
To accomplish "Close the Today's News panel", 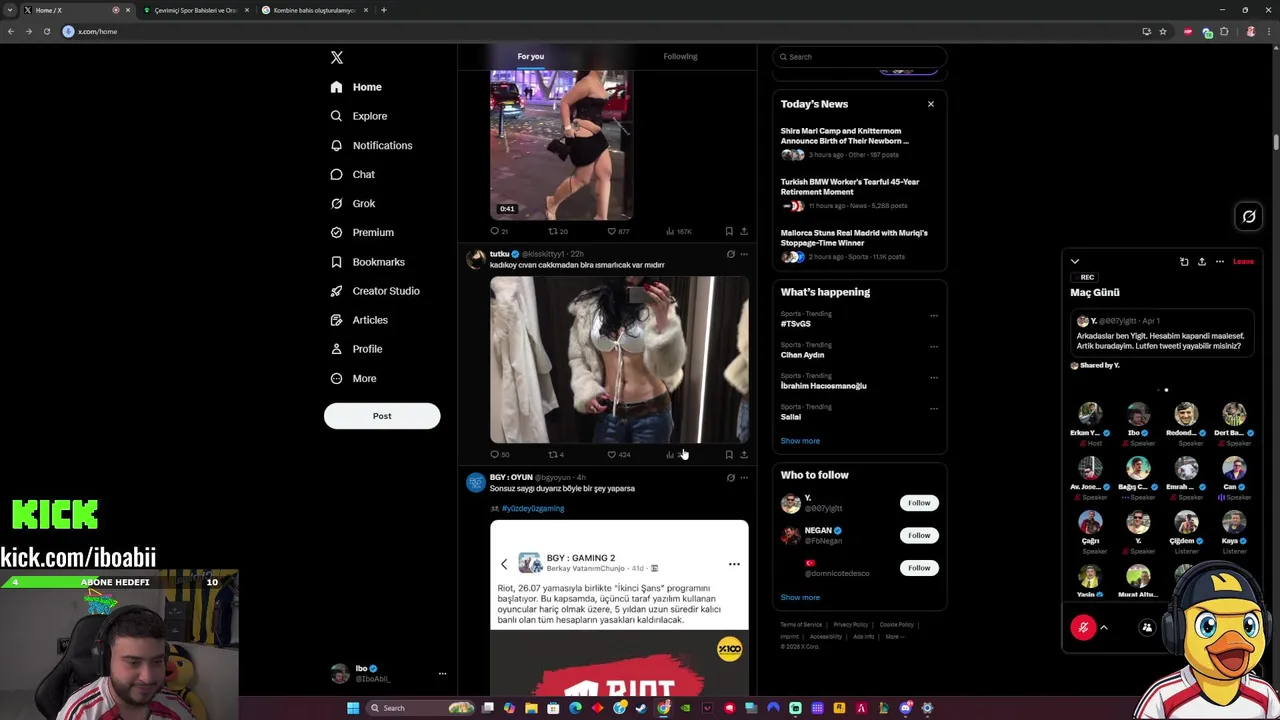I will tap(930, 104).
